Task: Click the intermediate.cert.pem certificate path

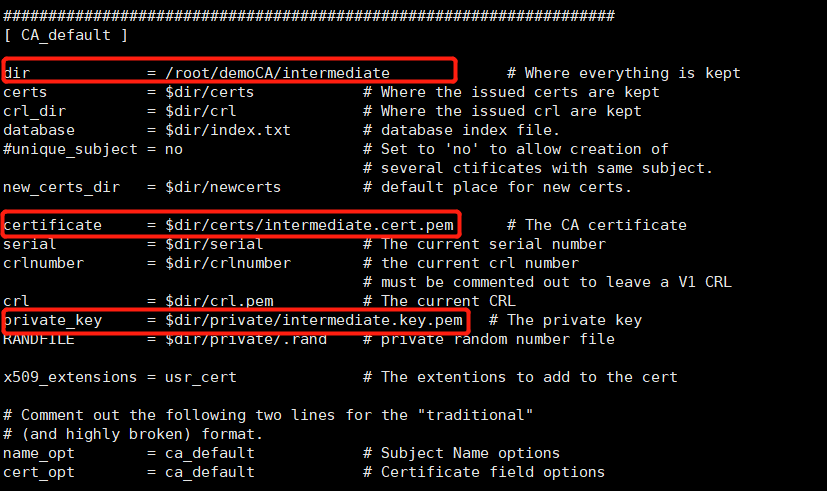Action: pos(310,225)
